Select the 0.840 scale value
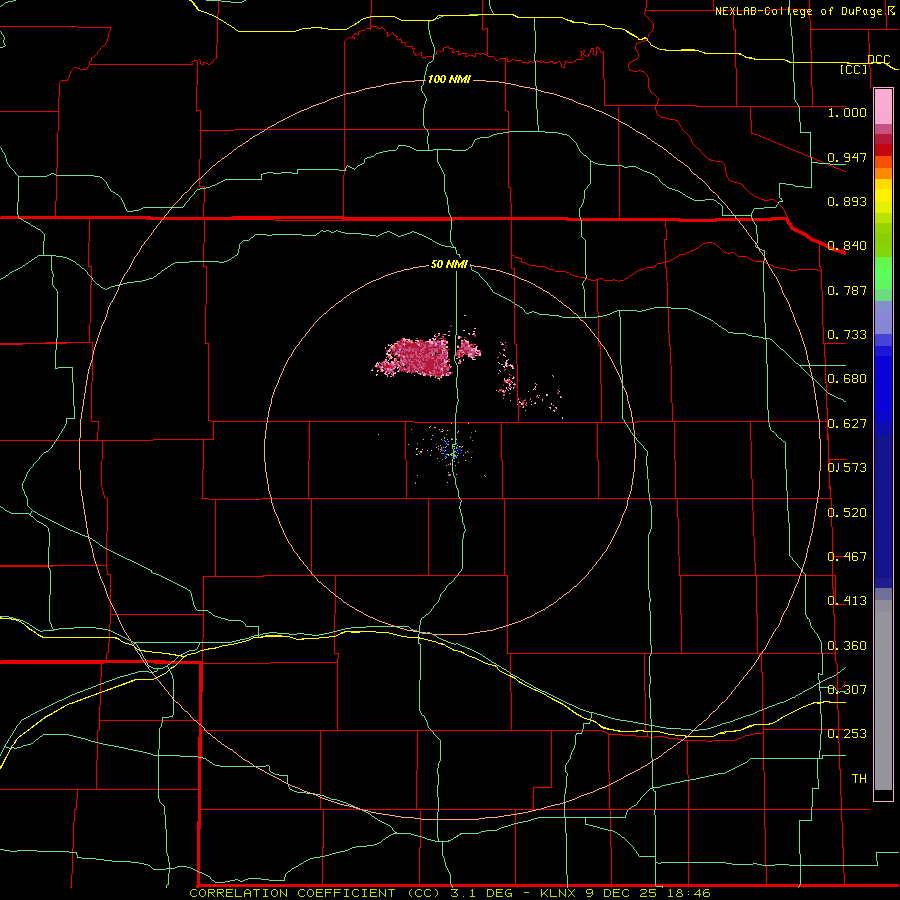Image resolution: width=900 pixels, height=900 pixels. [847, 246]
